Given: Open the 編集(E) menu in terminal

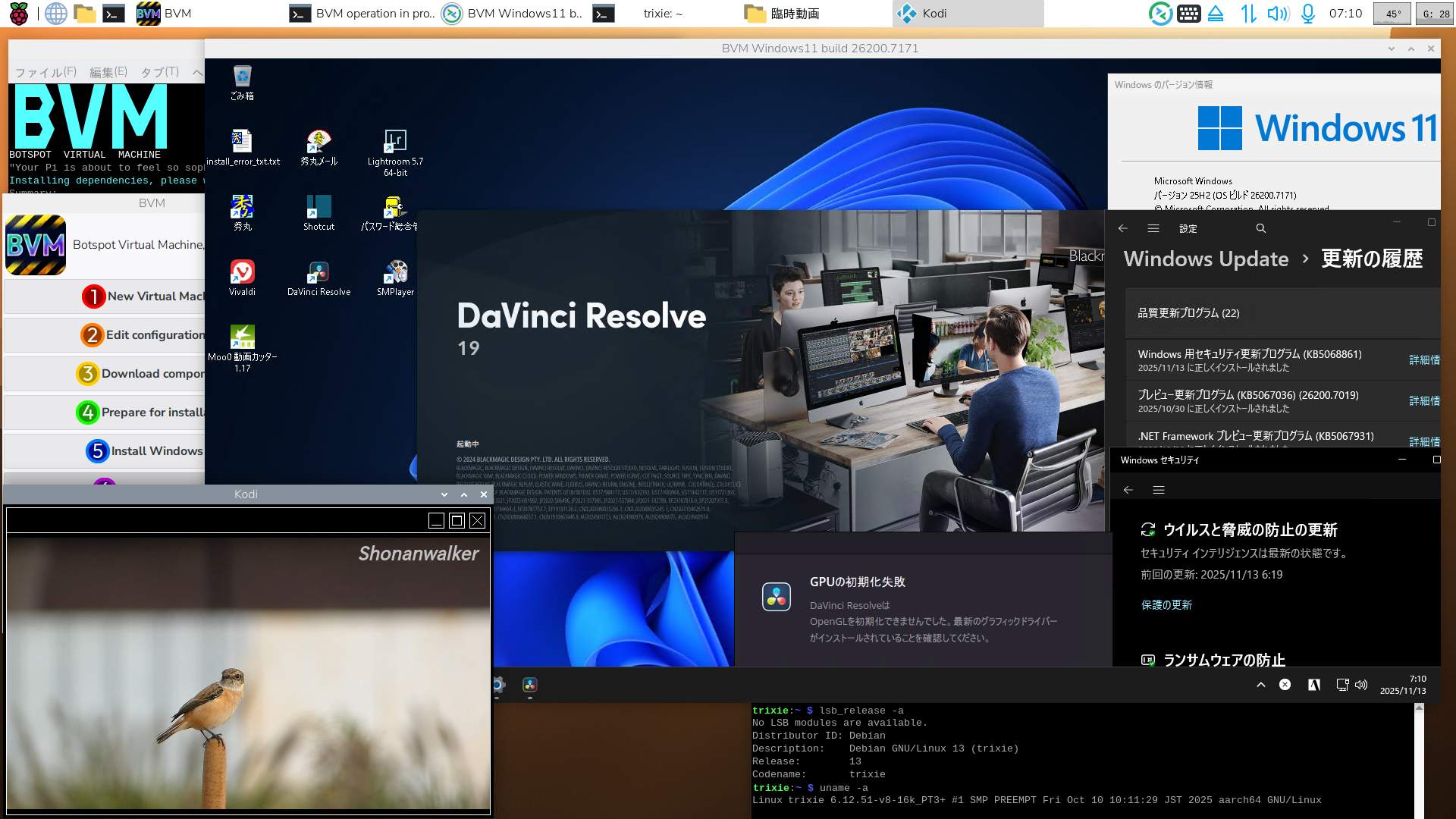Looking at the screenshot, I should (x=108, y=72).
